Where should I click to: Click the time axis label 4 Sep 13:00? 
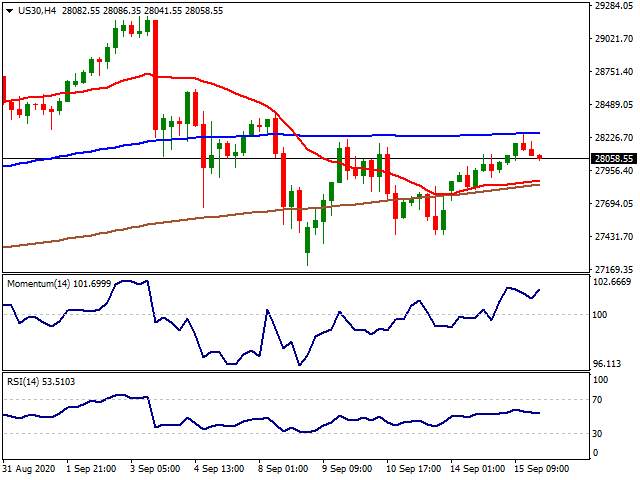[x=219, y=468]
